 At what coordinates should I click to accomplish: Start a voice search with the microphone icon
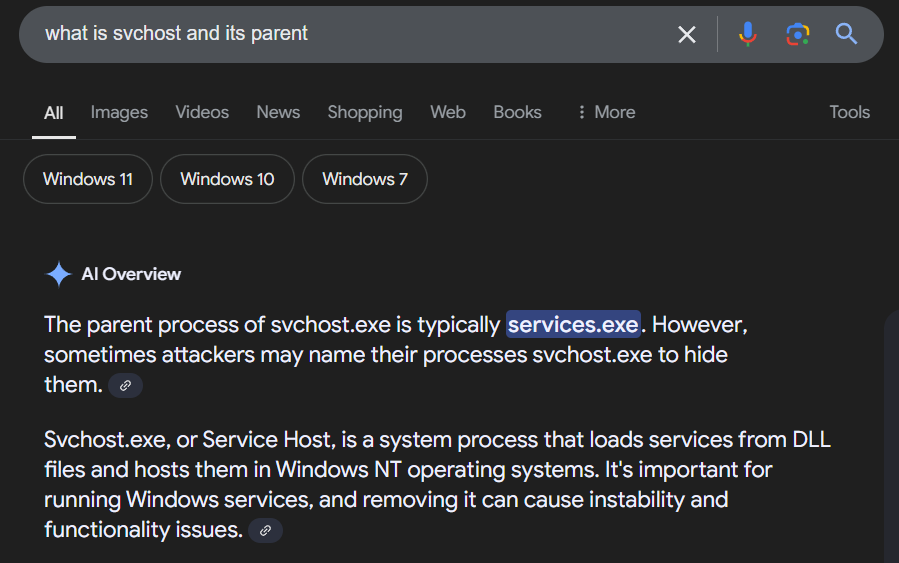point(747,34)
